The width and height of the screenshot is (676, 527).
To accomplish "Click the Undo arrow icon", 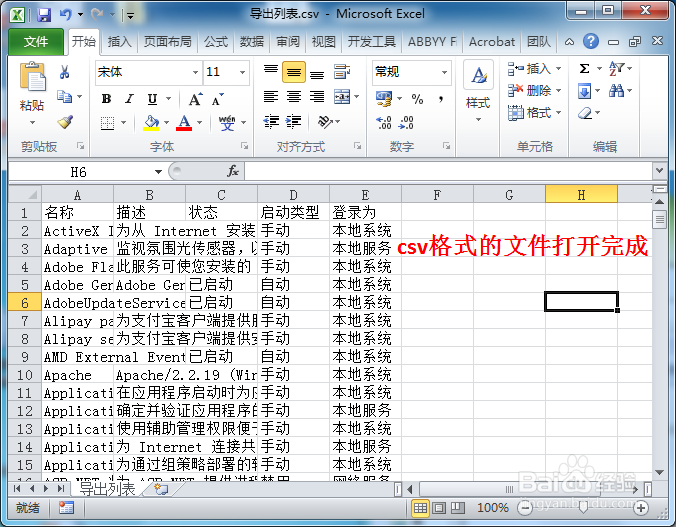I will pyautogui.click(x=66, y=15).
